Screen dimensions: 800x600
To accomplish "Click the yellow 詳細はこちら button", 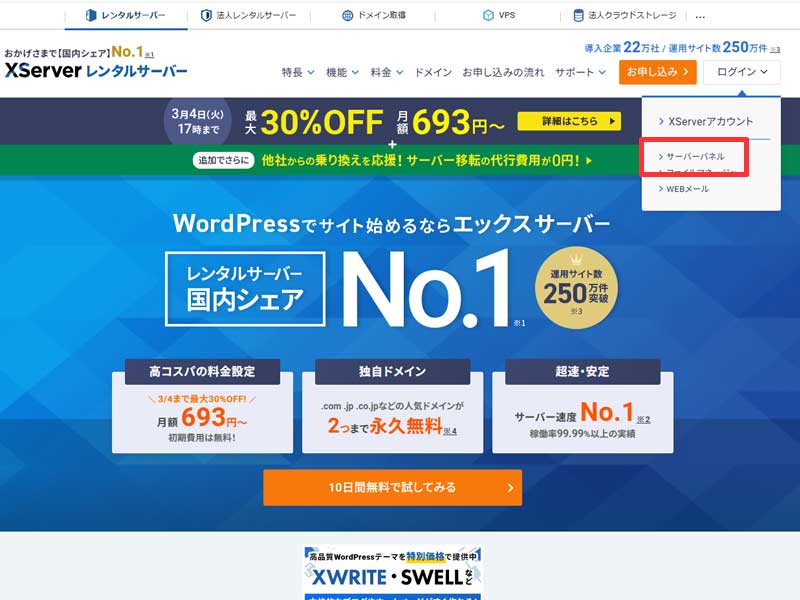I will point(569,121).
